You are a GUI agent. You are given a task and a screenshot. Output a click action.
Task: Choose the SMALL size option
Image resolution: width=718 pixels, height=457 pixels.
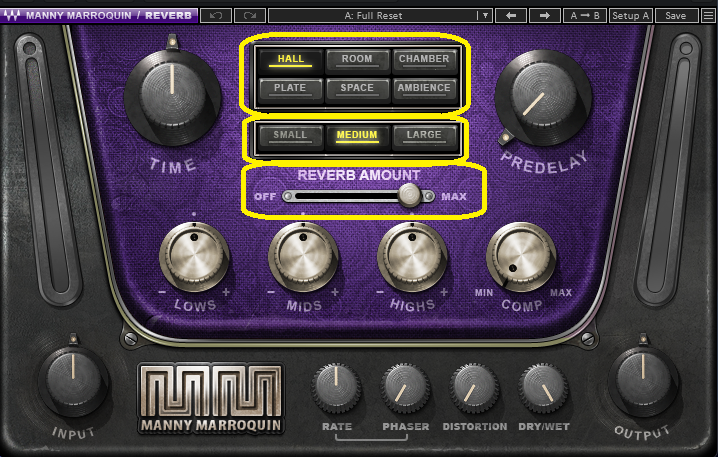tap(290, 136)
